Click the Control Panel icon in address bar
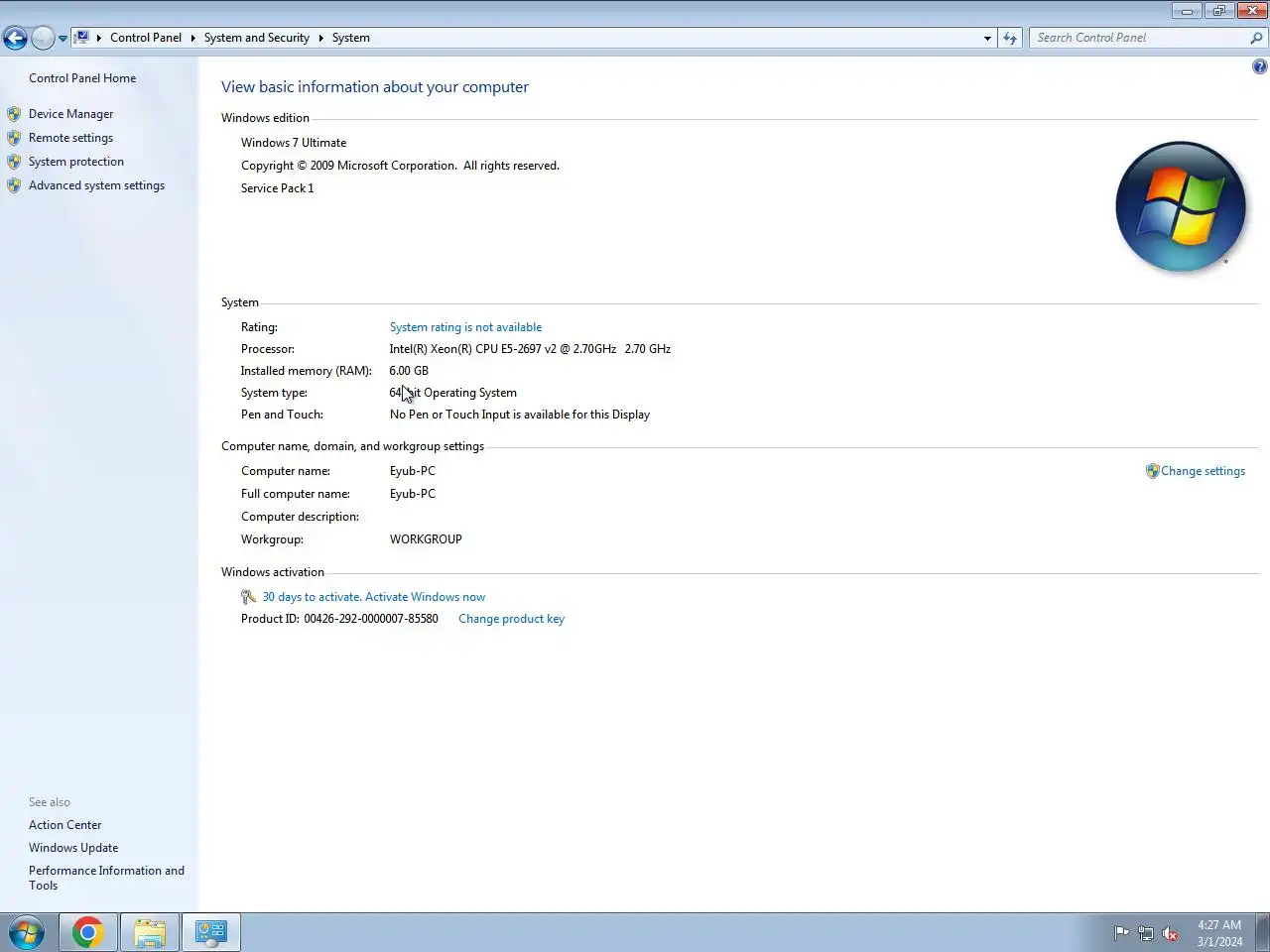This screenshot has width=1270, height=952. 82,38
